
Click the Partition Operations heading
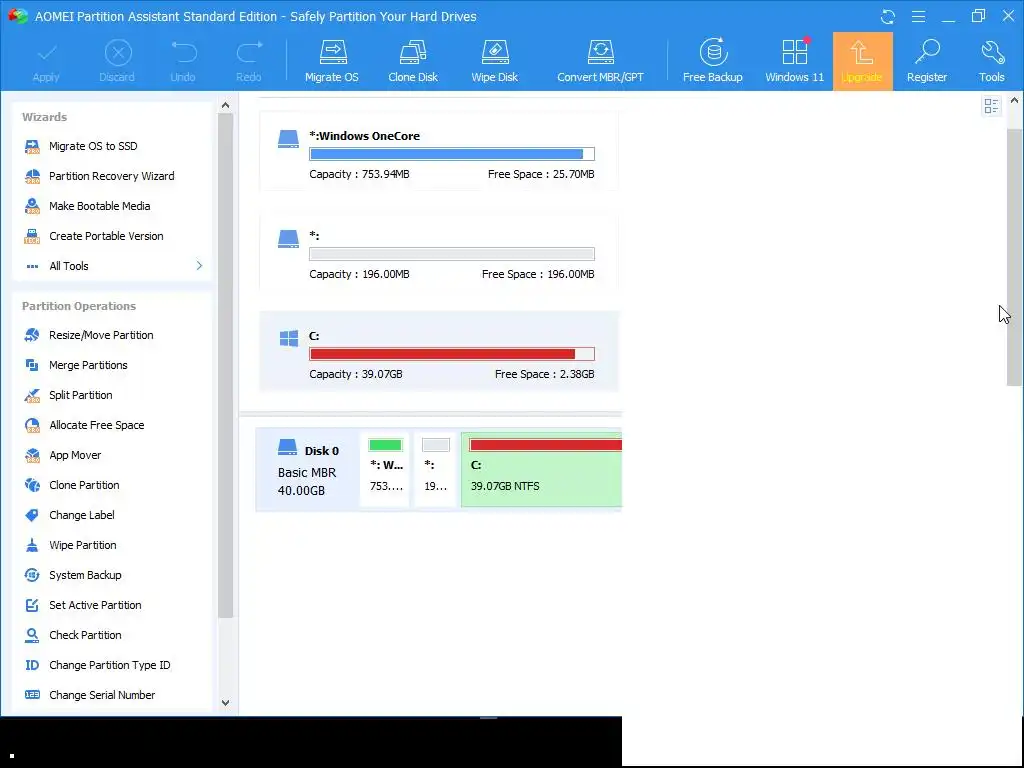coord(79,306)
